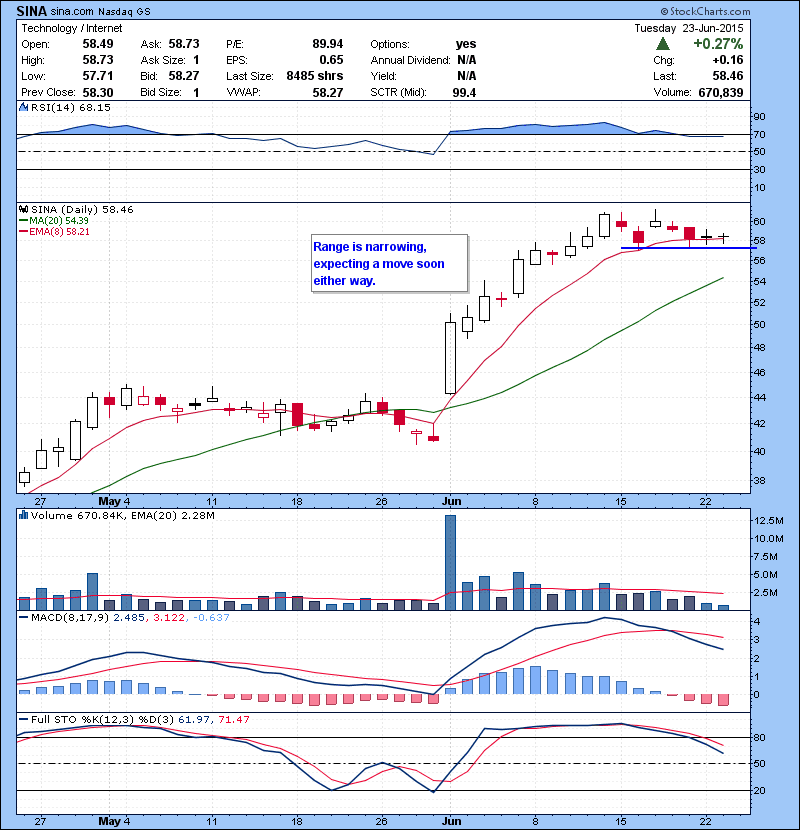800x830 pixels.
Task: Click the RSI(14) 68.15 indicator label
Action: pyautogui.click(x=71, y=107)
